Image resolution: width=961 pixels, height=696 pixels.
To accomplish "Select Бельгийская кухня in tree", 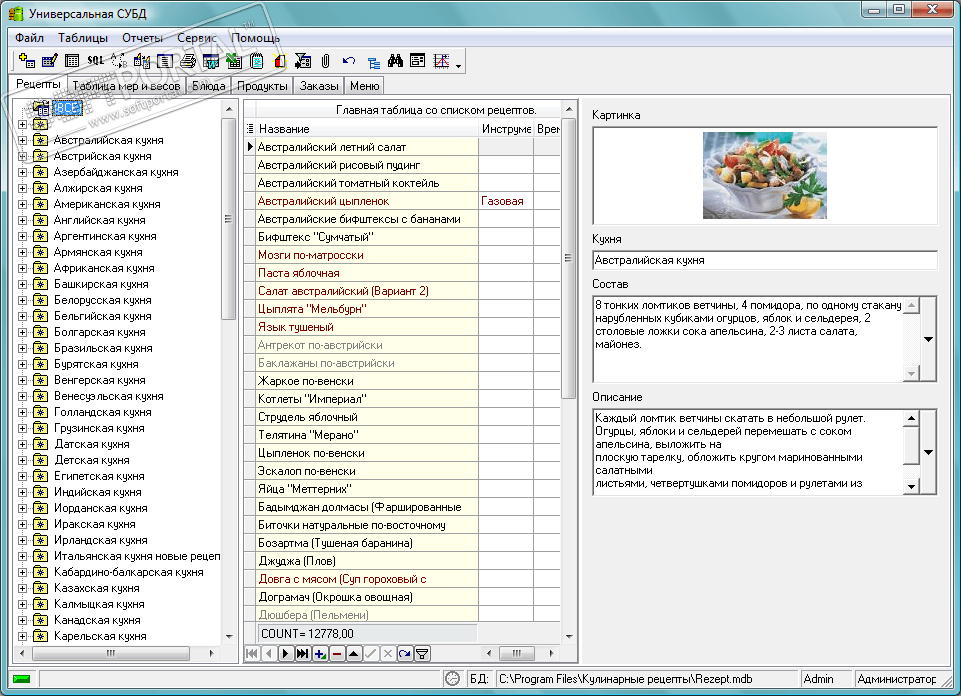I will tap(102, 316).
